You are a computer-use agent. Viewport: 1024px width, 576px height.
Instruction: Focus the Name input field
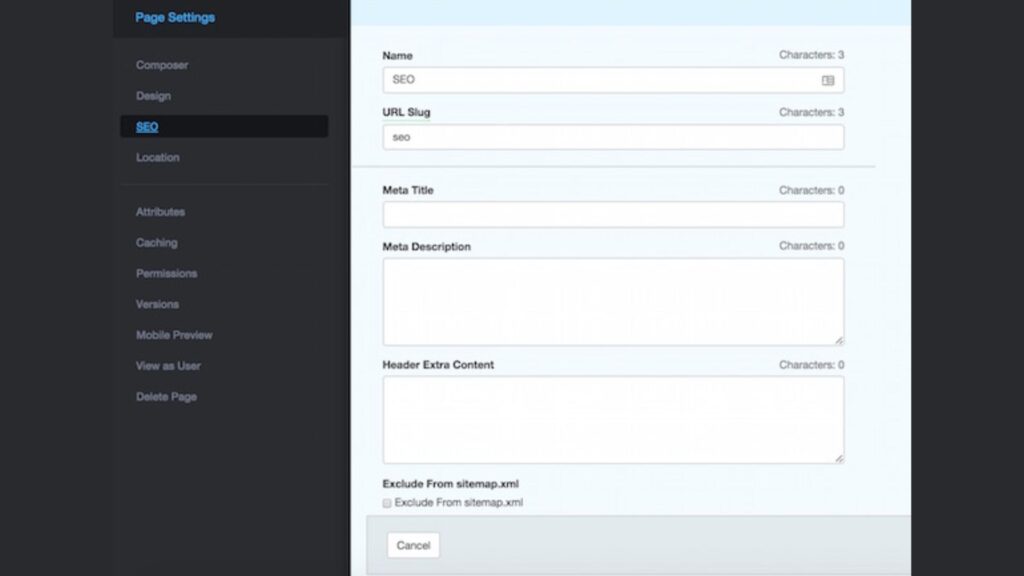pyautogui.click(x=613, y=80)
